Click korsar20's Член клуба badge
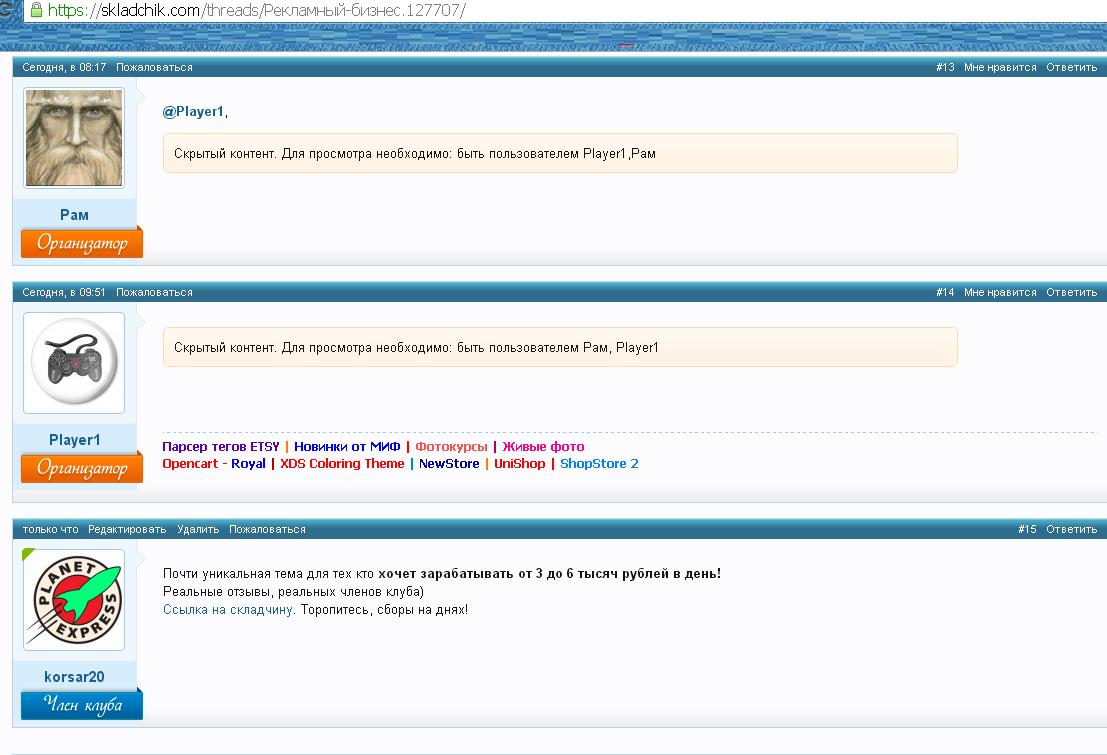This screenshot has width=1107, height=755. [82, 705]
